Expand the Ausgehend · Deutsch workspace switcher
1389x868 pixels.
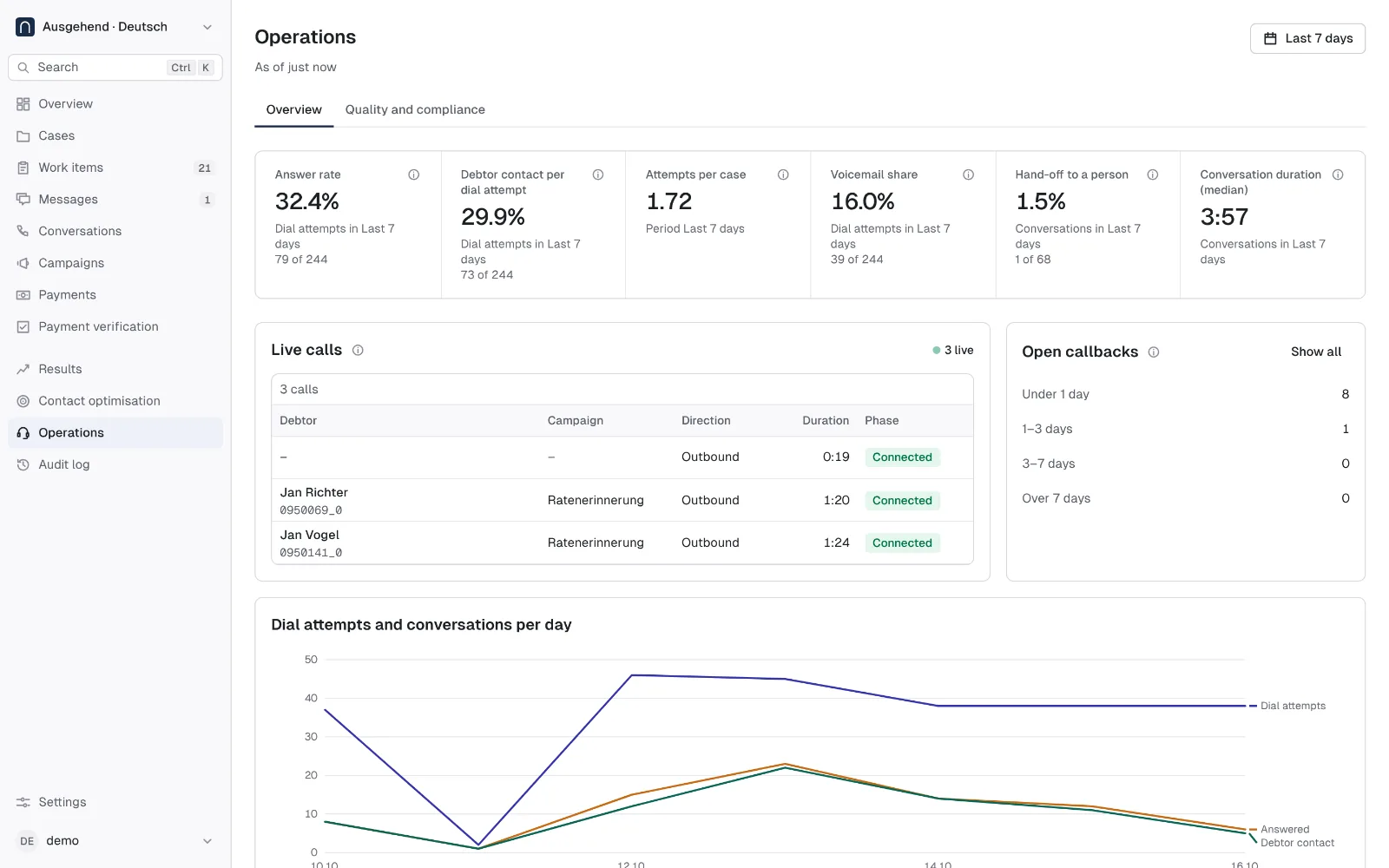point(115,27)
